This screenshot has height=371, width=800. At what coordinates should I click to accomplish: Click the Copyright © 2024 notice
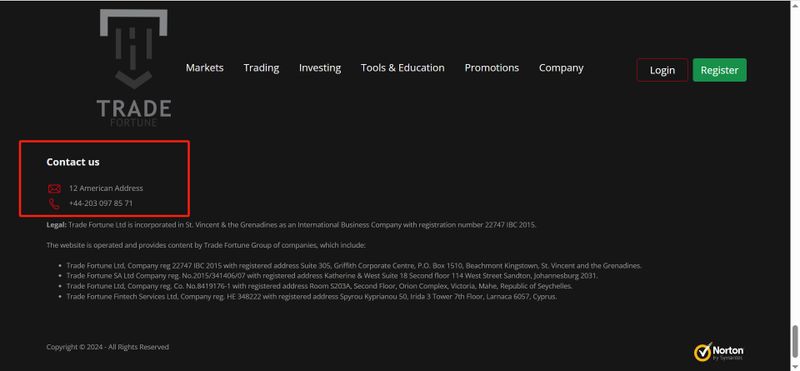pos(108,347)
